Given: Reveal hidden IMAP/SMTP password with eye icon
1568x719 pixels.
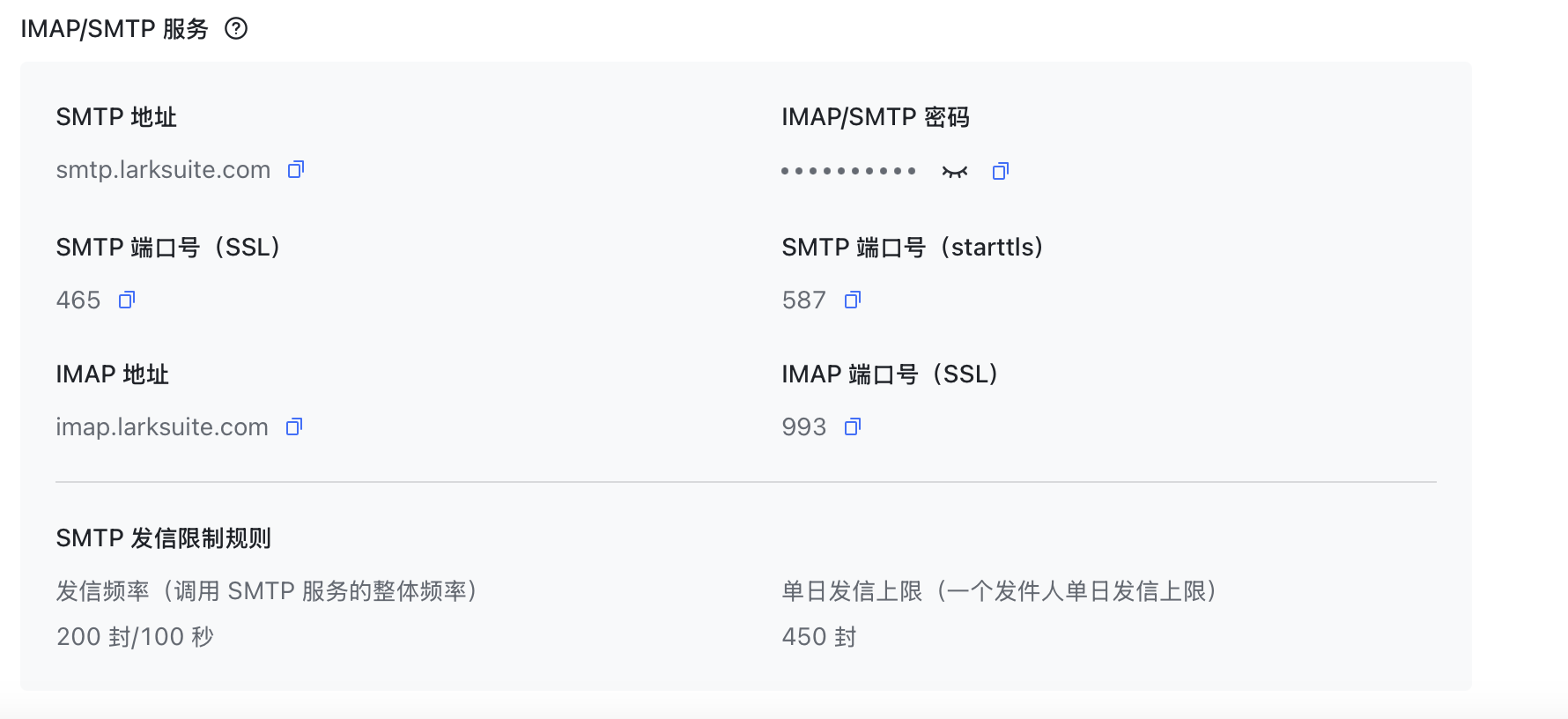Looking at the screenshot, I should [955, 171].
